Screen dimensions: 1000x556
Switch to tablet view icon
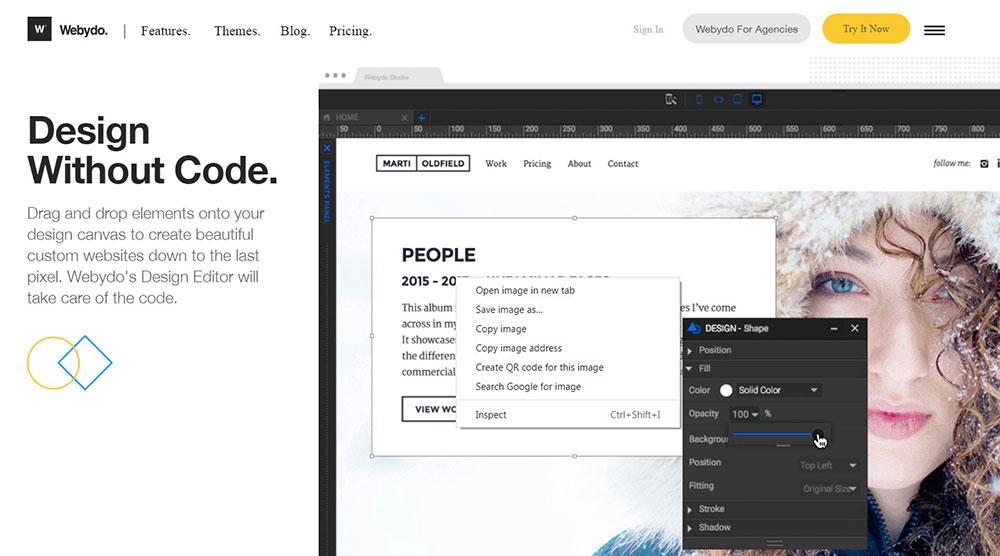point(737,99)
